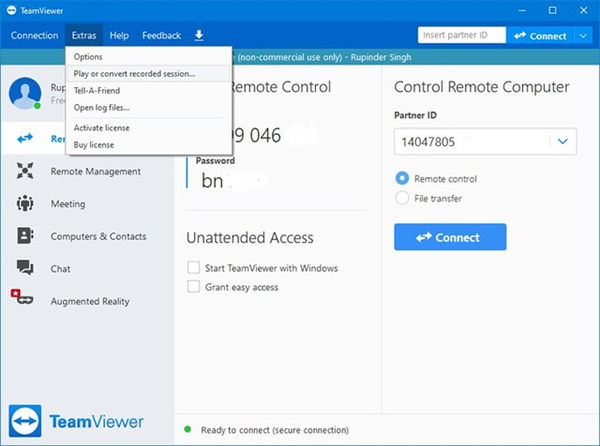
Task: Click the Insert partner ID field
Action: tap(460, 36)
